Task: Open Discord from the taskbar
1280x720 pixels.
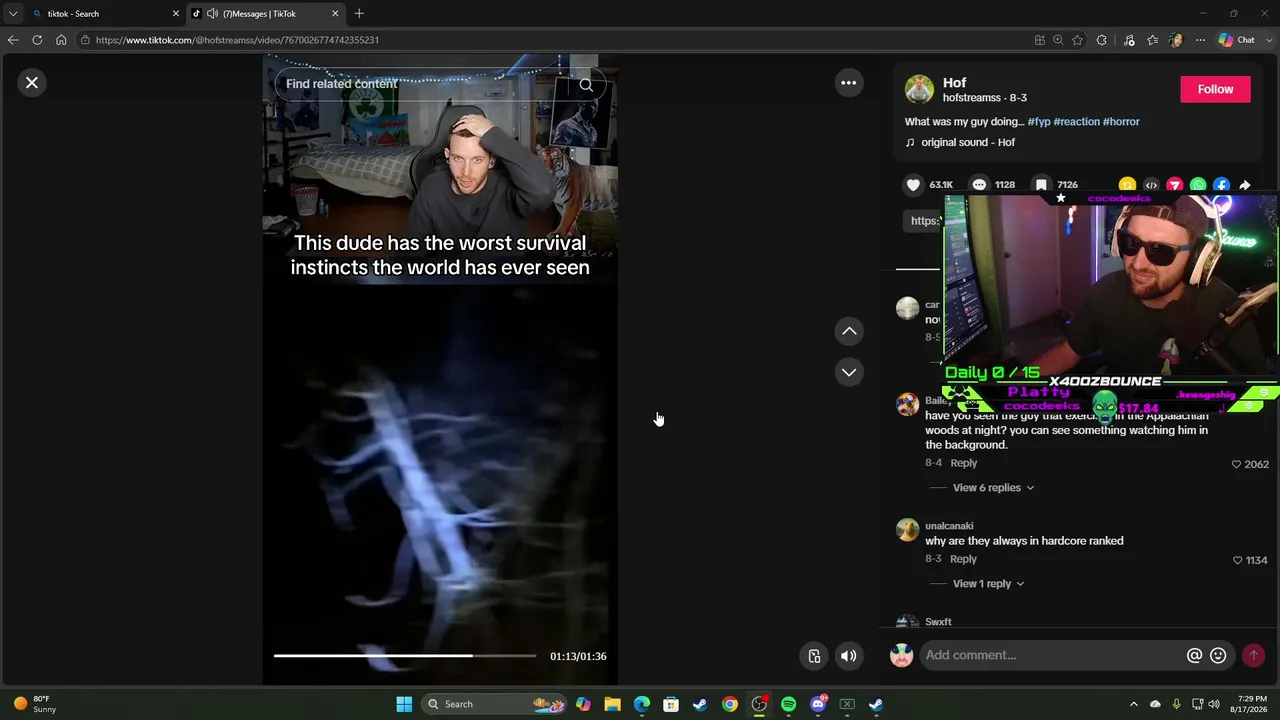Action: (818, 704)
